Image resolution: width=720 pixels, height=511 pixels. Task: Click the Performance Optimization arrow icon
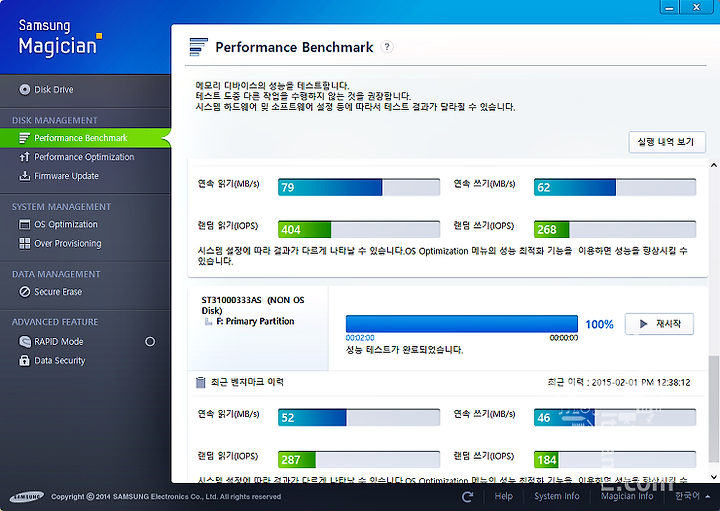coord(24,157)
